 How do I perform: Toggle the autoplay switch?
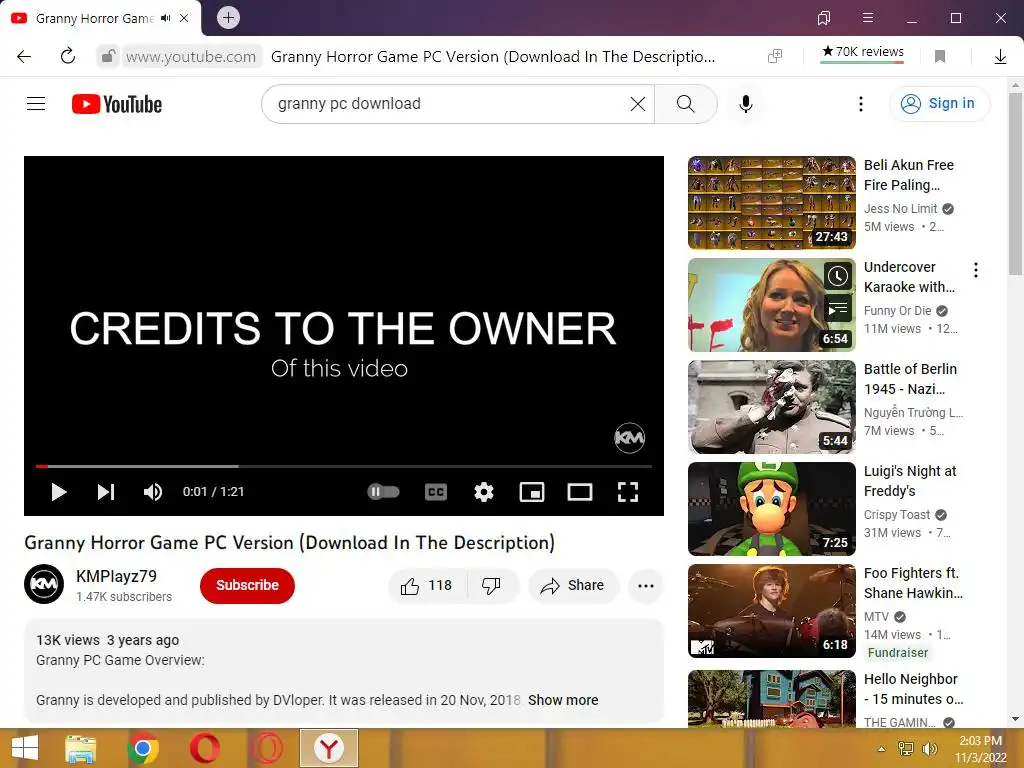pos(383,492)
